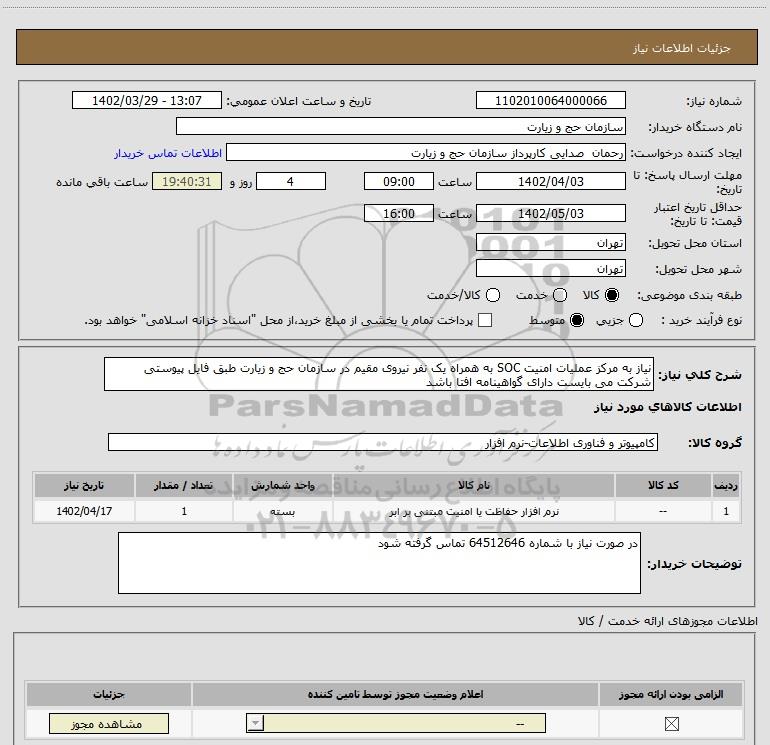Select the خدمت radio button
The height and width of the screenshot is (745, 770).
pos(560,295)
